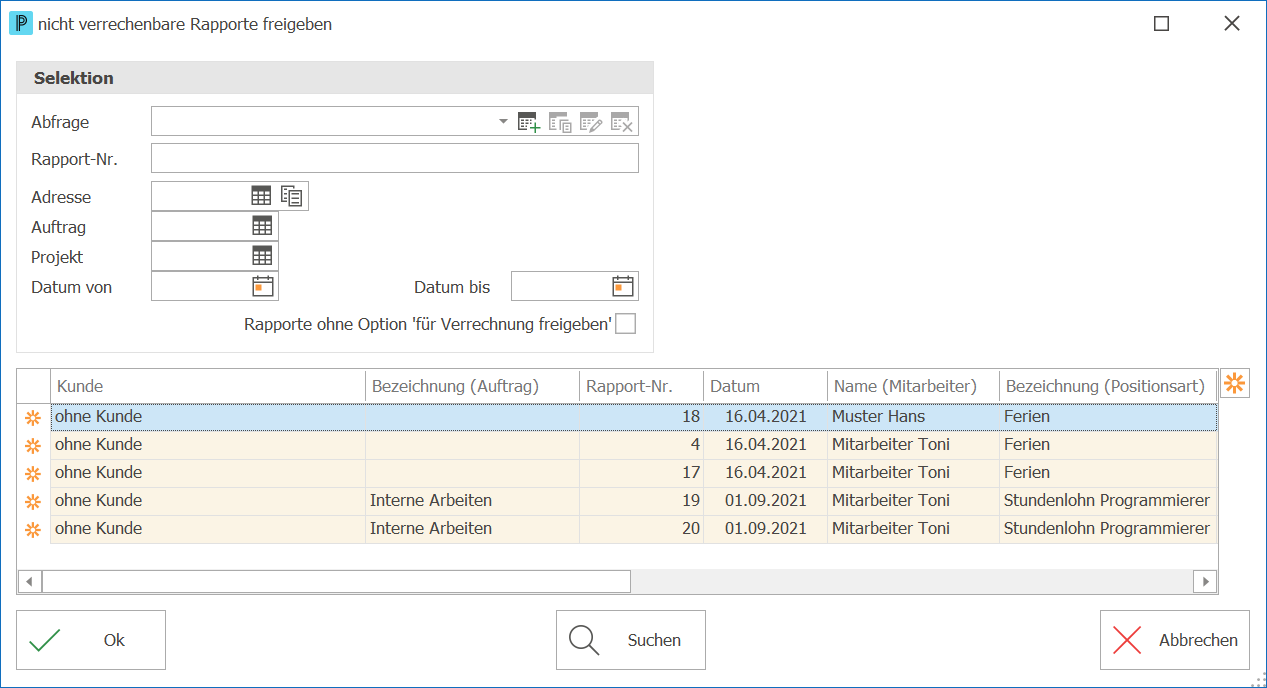Open the Adresse lookup table icon
Screen dimensions: 1267x688
click(261, 196)
